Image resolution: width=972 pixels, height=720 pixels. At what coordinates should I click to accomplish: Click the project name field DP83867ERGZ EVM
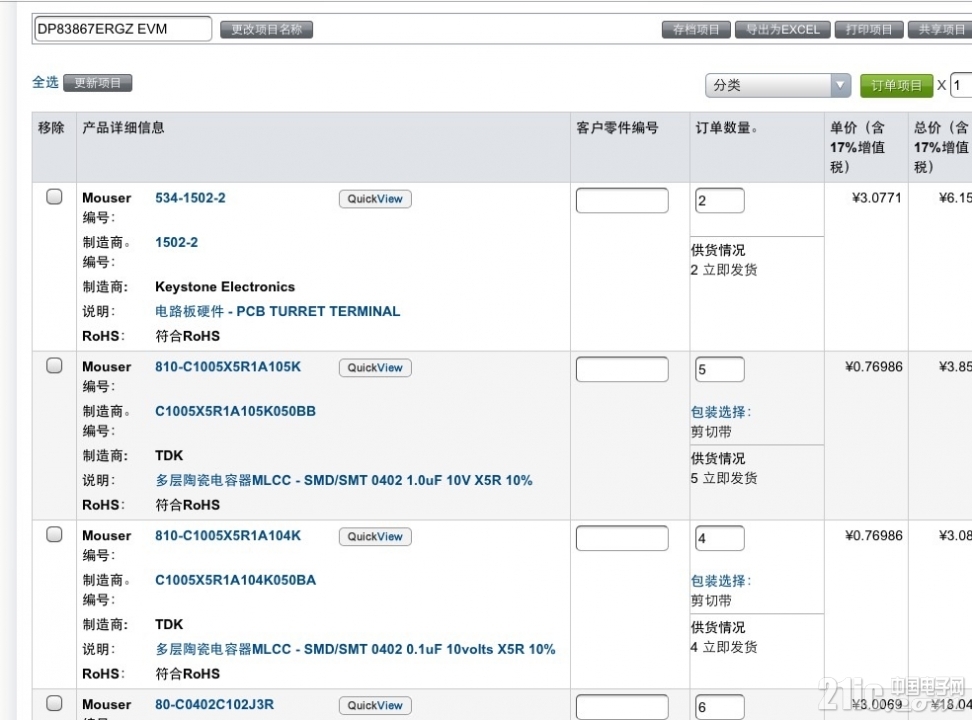pos(123,29)
